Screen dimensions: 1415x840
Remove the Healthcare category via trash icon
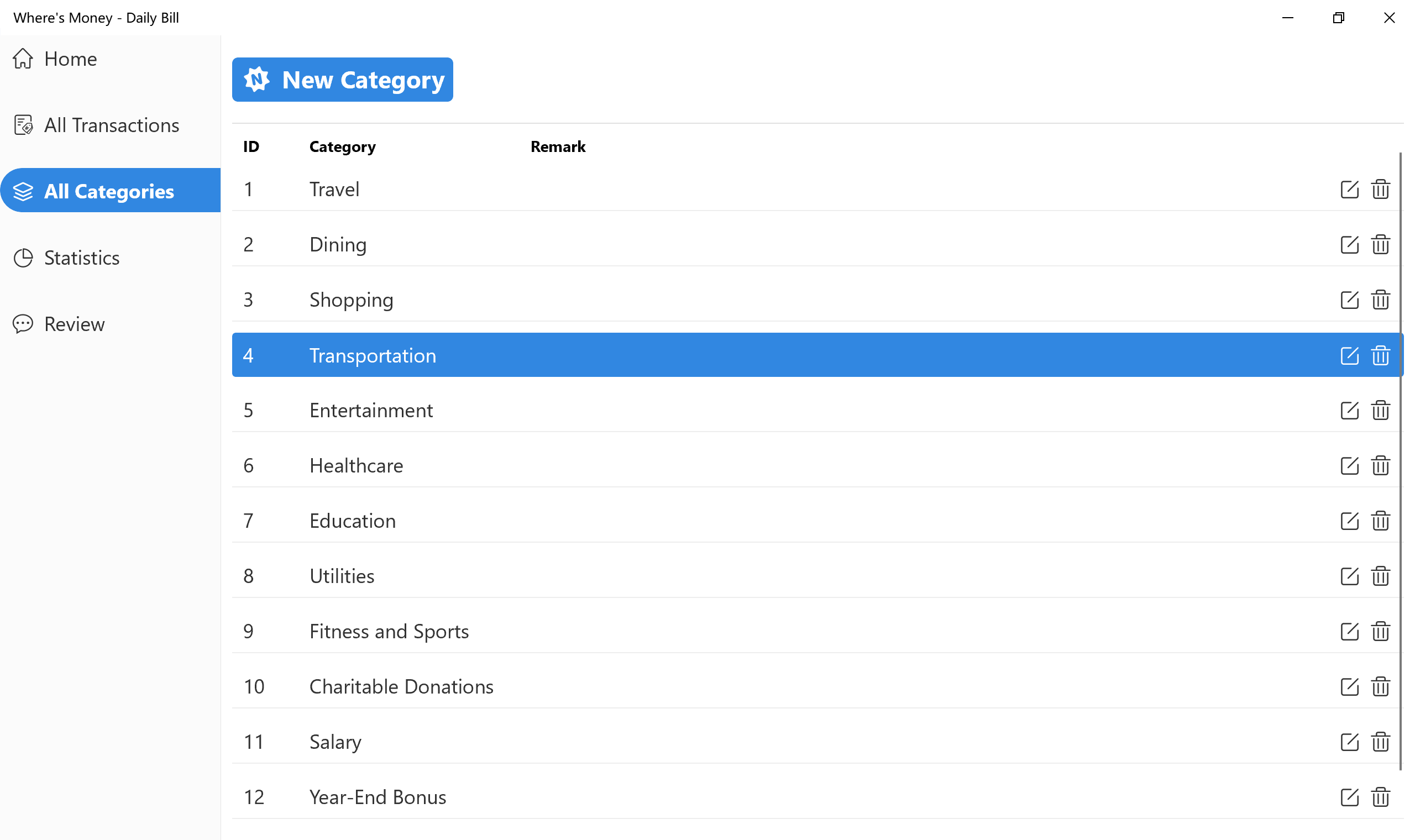click(x=1380, y=466)
